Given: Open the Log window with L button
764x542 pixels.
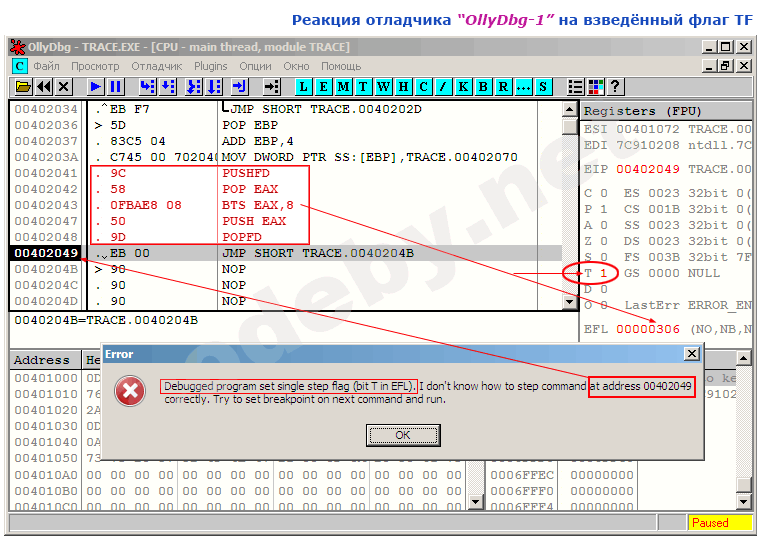Looking at the screenshot, I should pyautogui.click(x=303, y=87).
